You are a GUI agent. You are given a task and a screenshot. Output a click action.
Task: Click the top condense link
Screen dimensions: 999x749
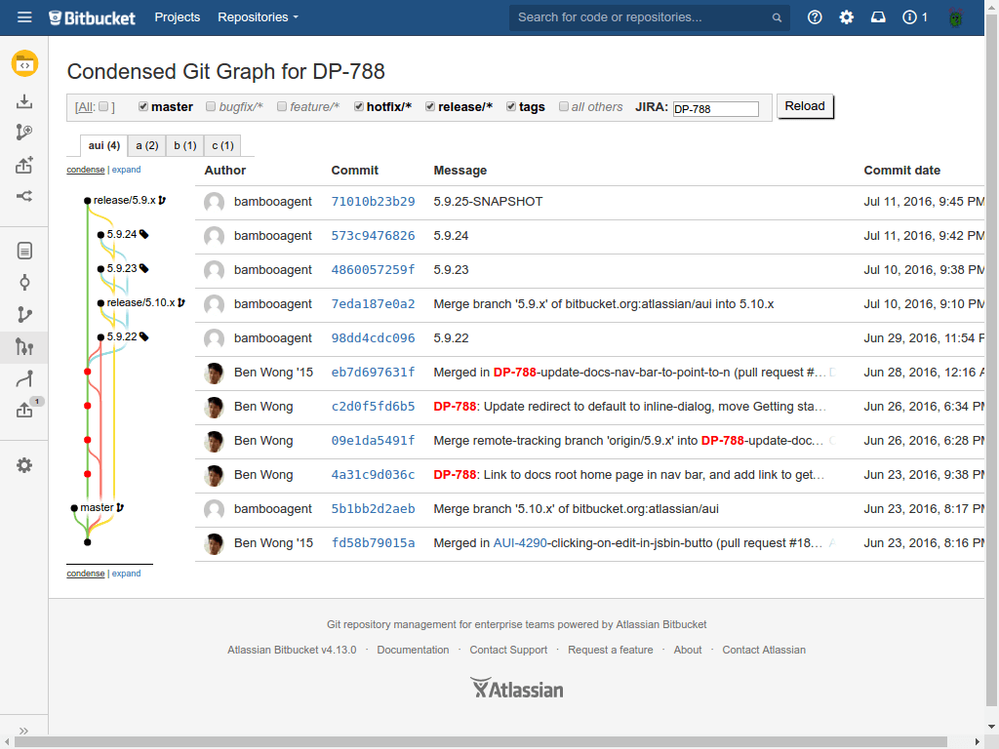[x=85, y=169]
